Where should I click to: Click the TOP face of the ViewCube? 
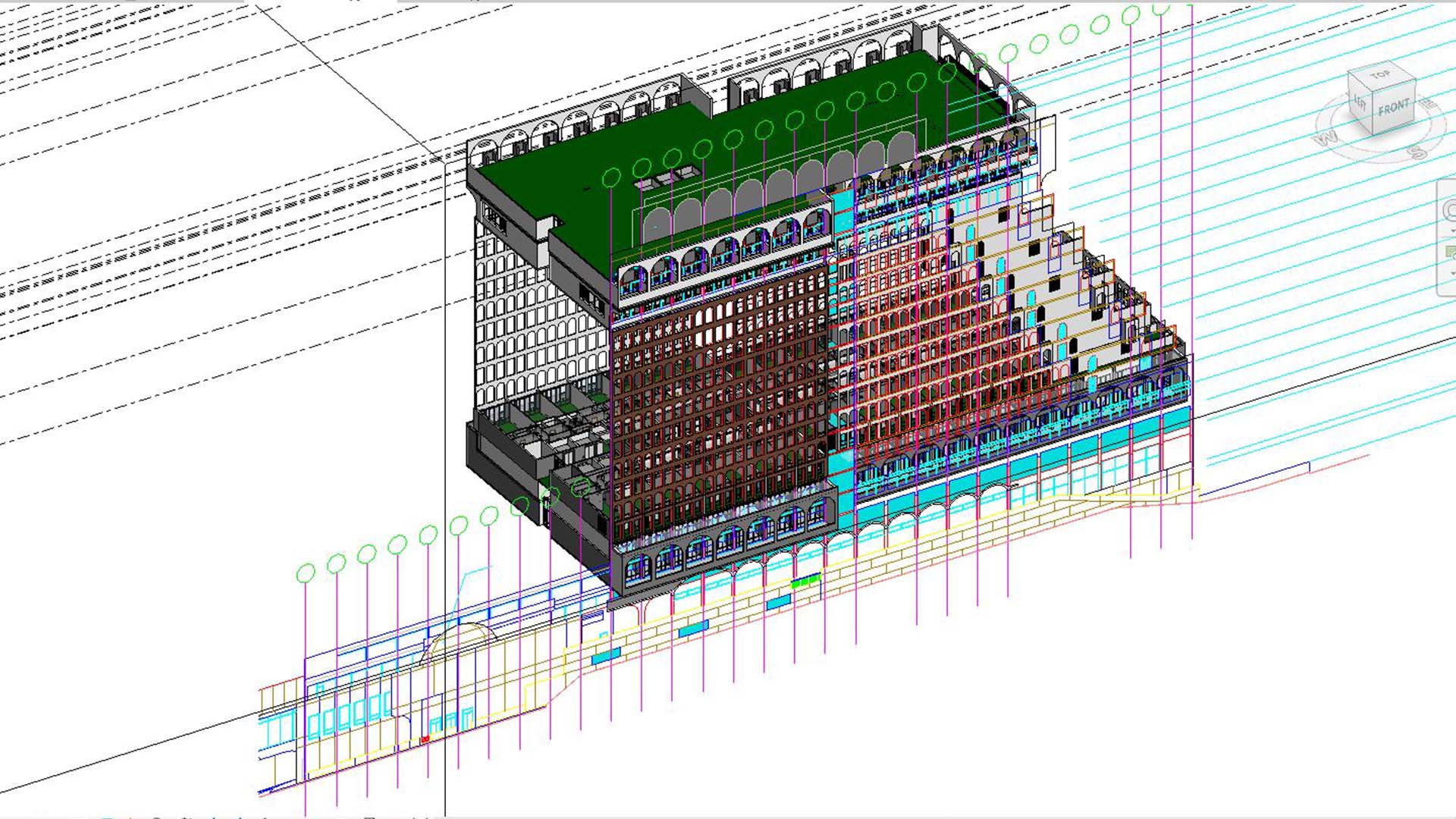pyautogui.click(x=1379, y=76)
